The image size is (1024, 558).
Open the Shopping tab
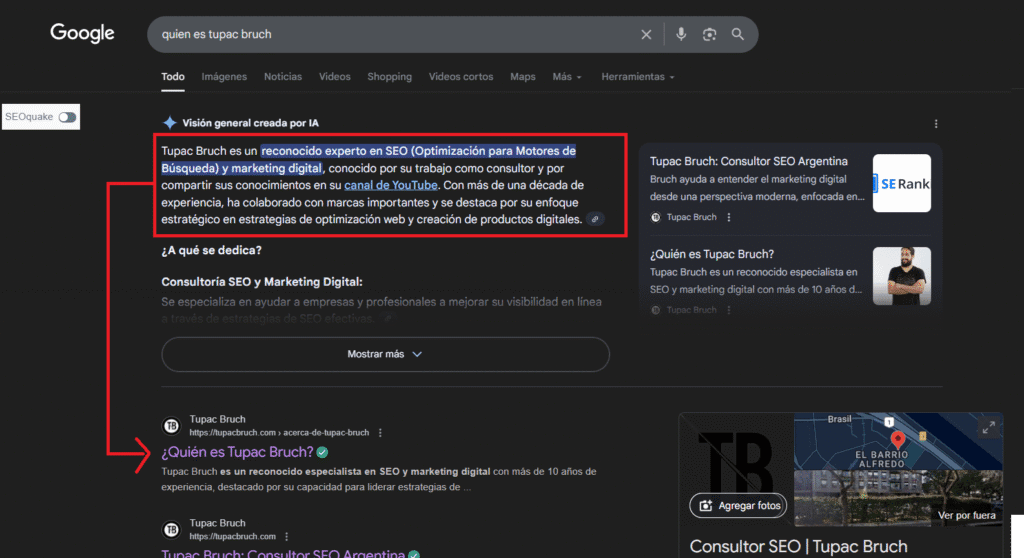pos(389,77)
